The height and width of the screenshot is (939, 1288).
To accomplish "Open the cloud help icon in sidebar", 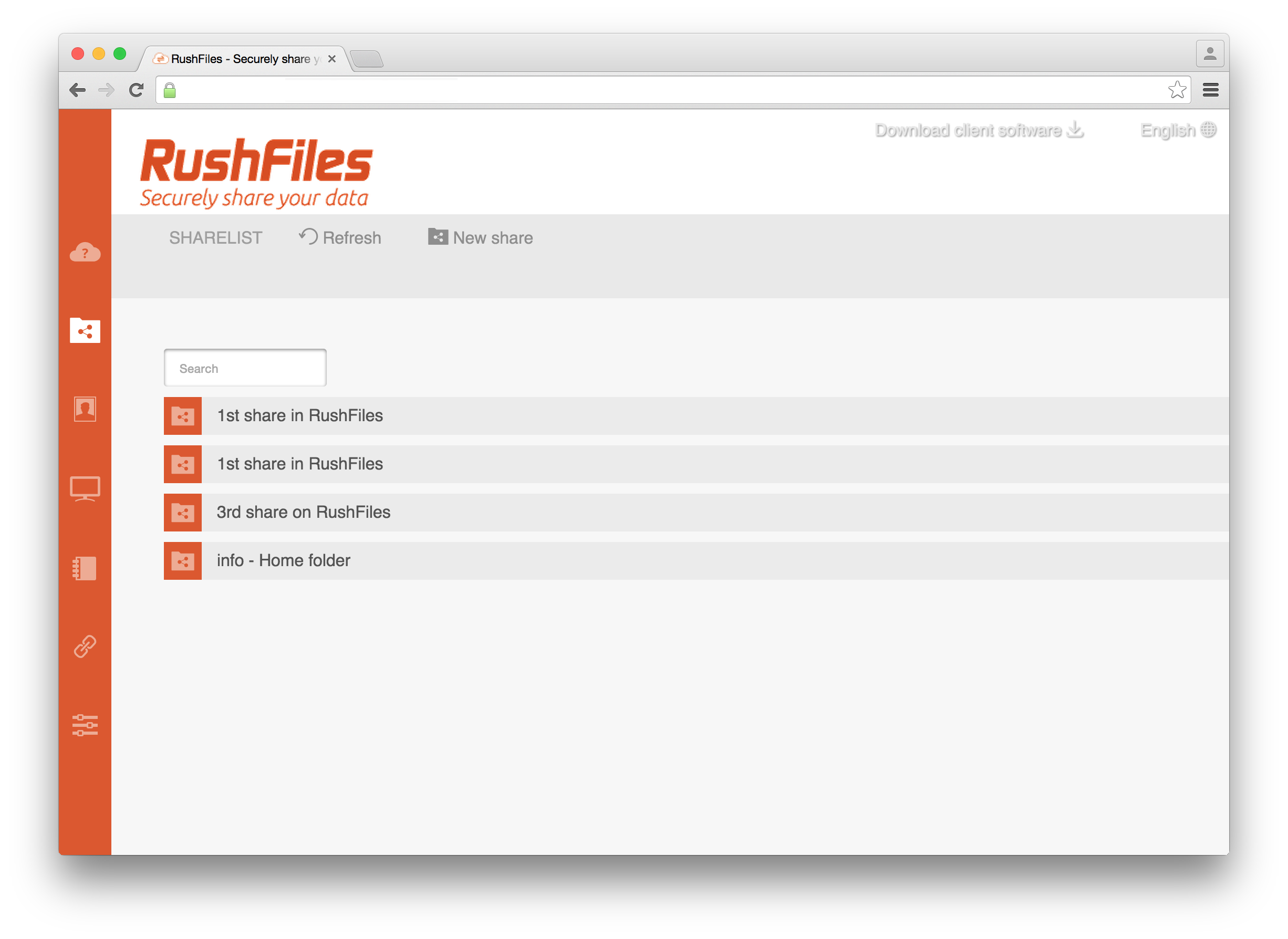I will click(x=85, y=252).
